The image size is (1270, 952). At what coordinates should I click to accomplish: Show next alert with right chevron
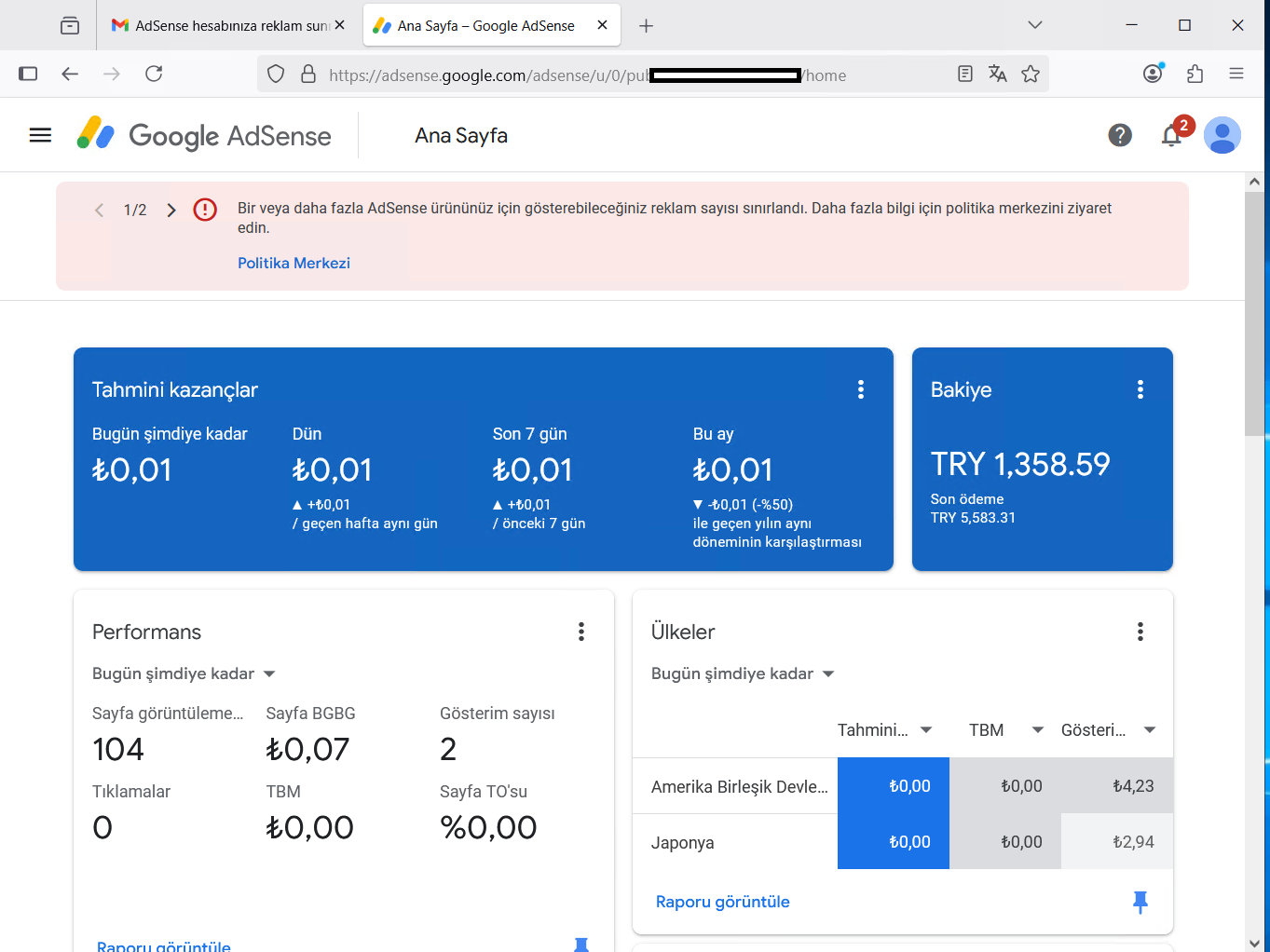(171, 210)
